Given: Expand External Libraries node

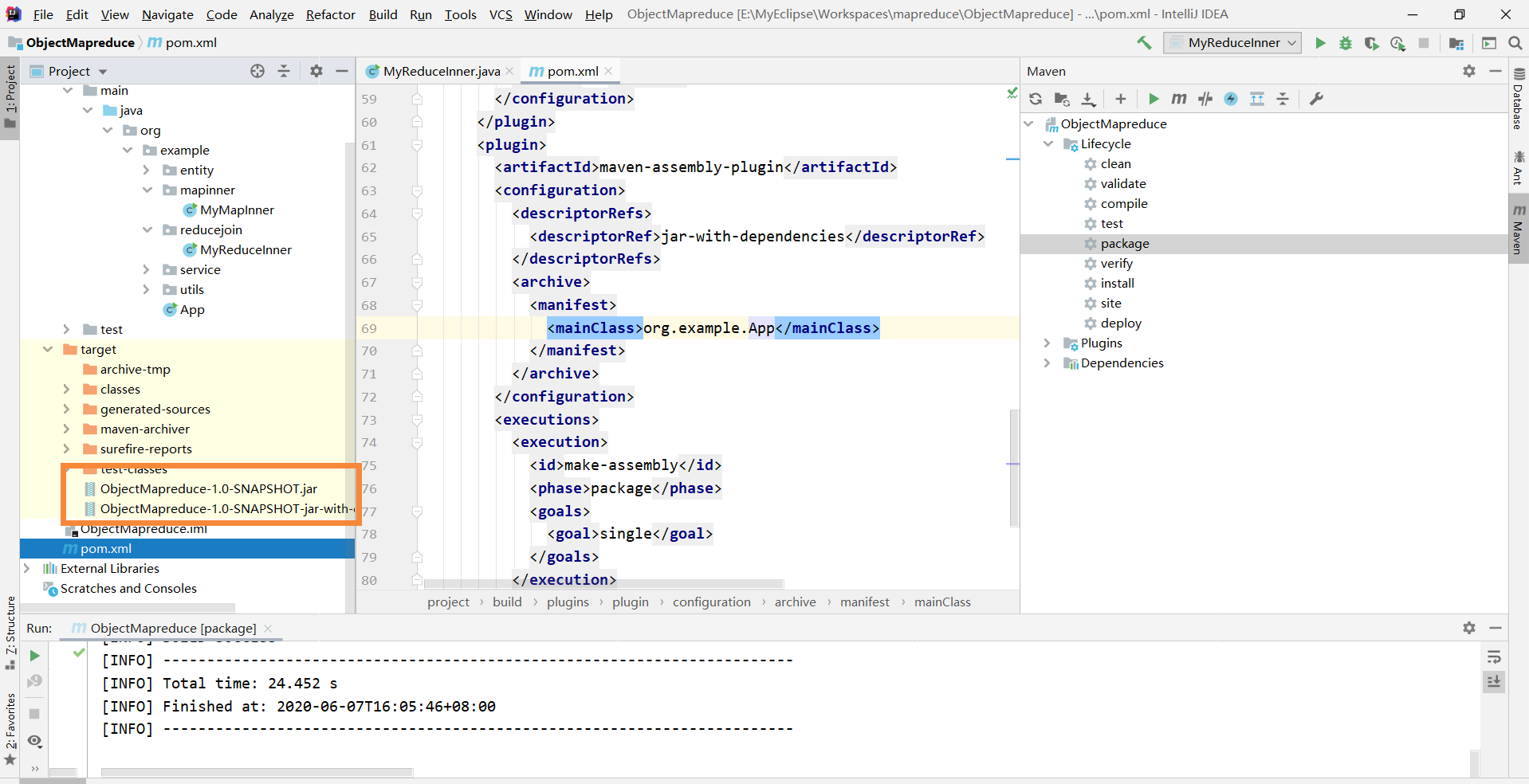Looking at the screenshot, I should pos(27,568).
